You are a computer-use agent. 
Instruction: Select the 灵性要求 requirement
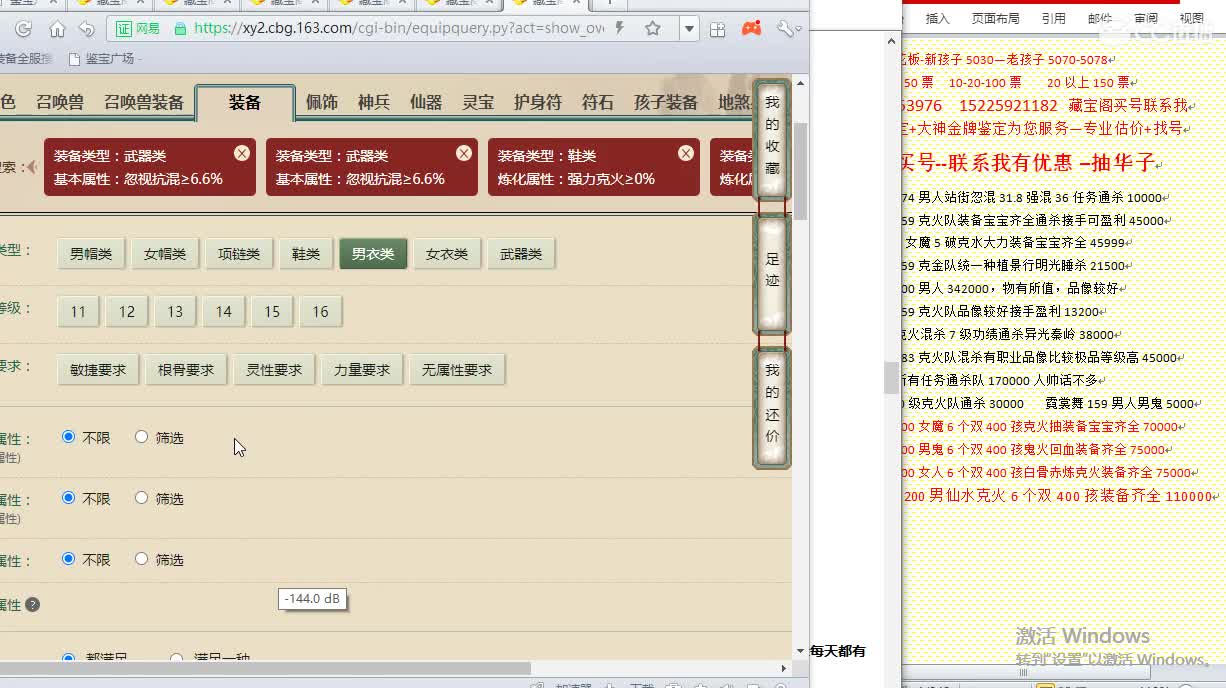pyautogui.click(x=274, y=370)
